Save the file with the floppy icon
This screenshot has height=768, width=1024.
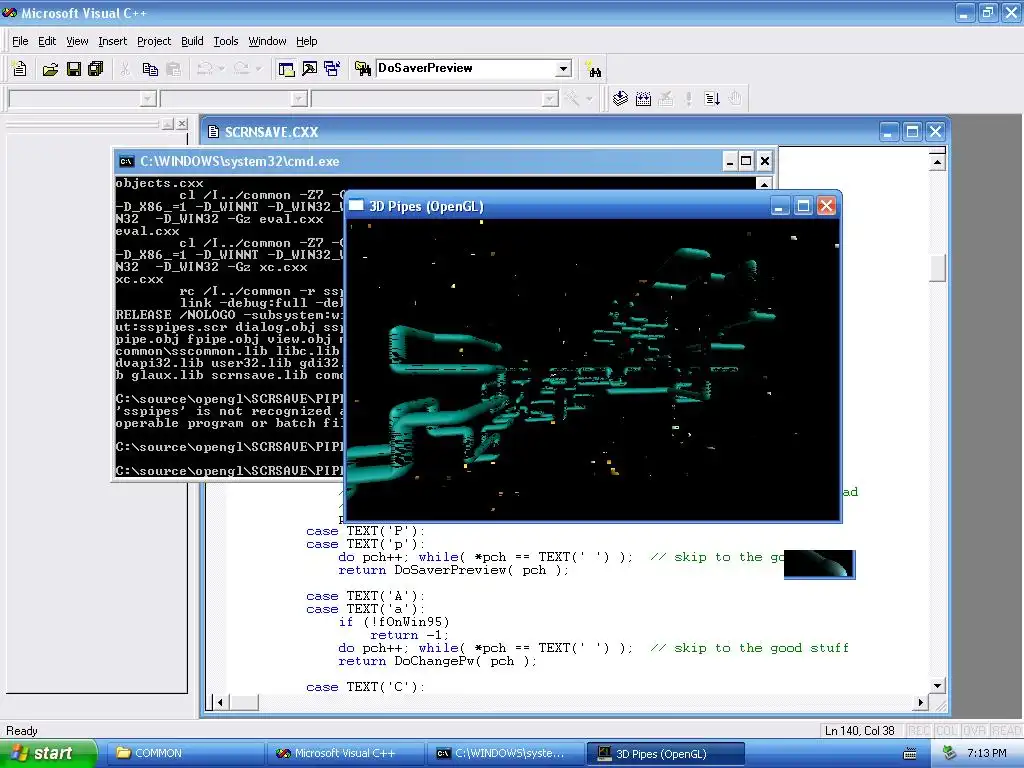(x=73, y=69)
